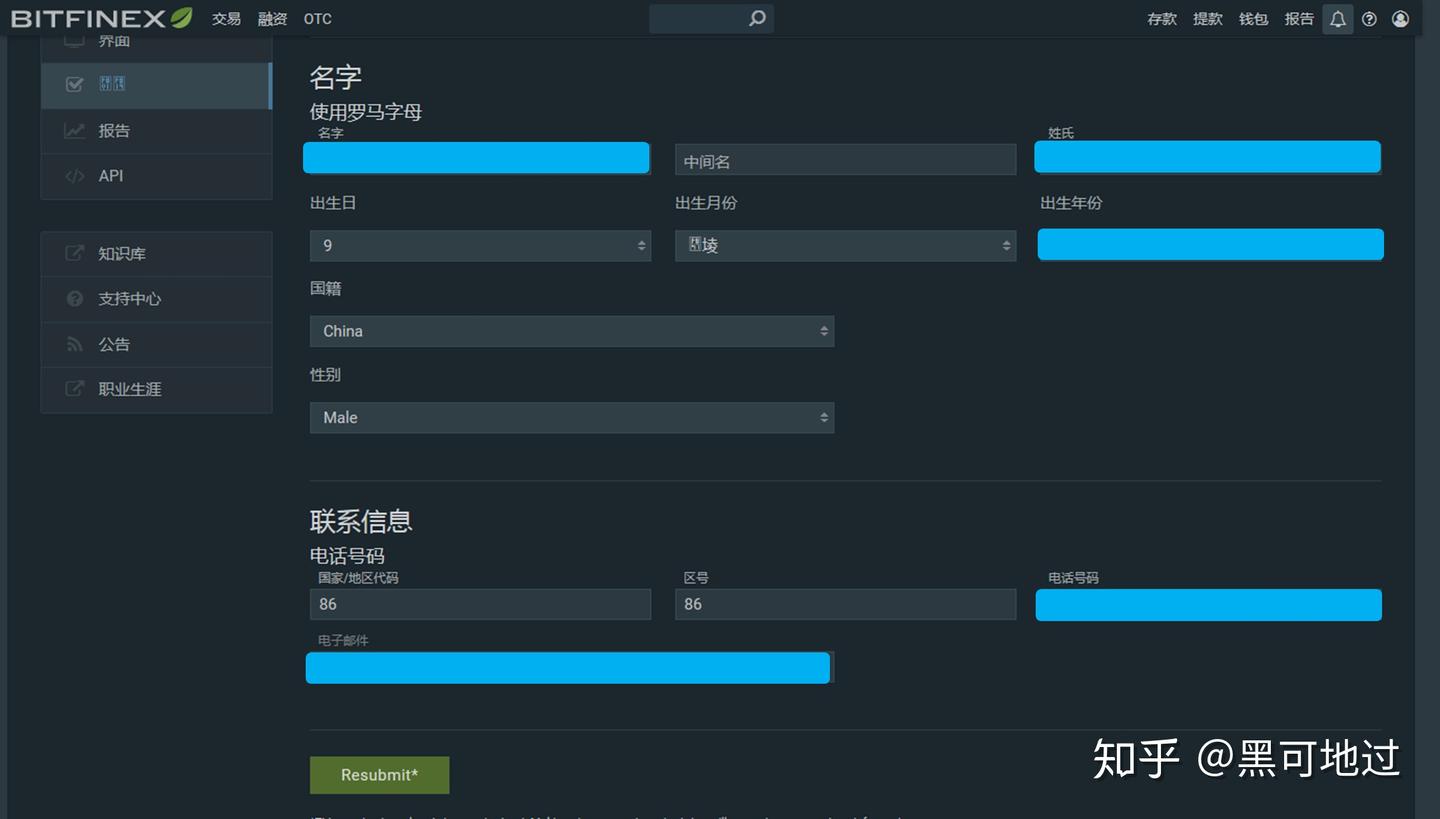The image size is (1440, 819).
Task: Click the stepper arrows on 出生月份 field
Action: 1006,245
